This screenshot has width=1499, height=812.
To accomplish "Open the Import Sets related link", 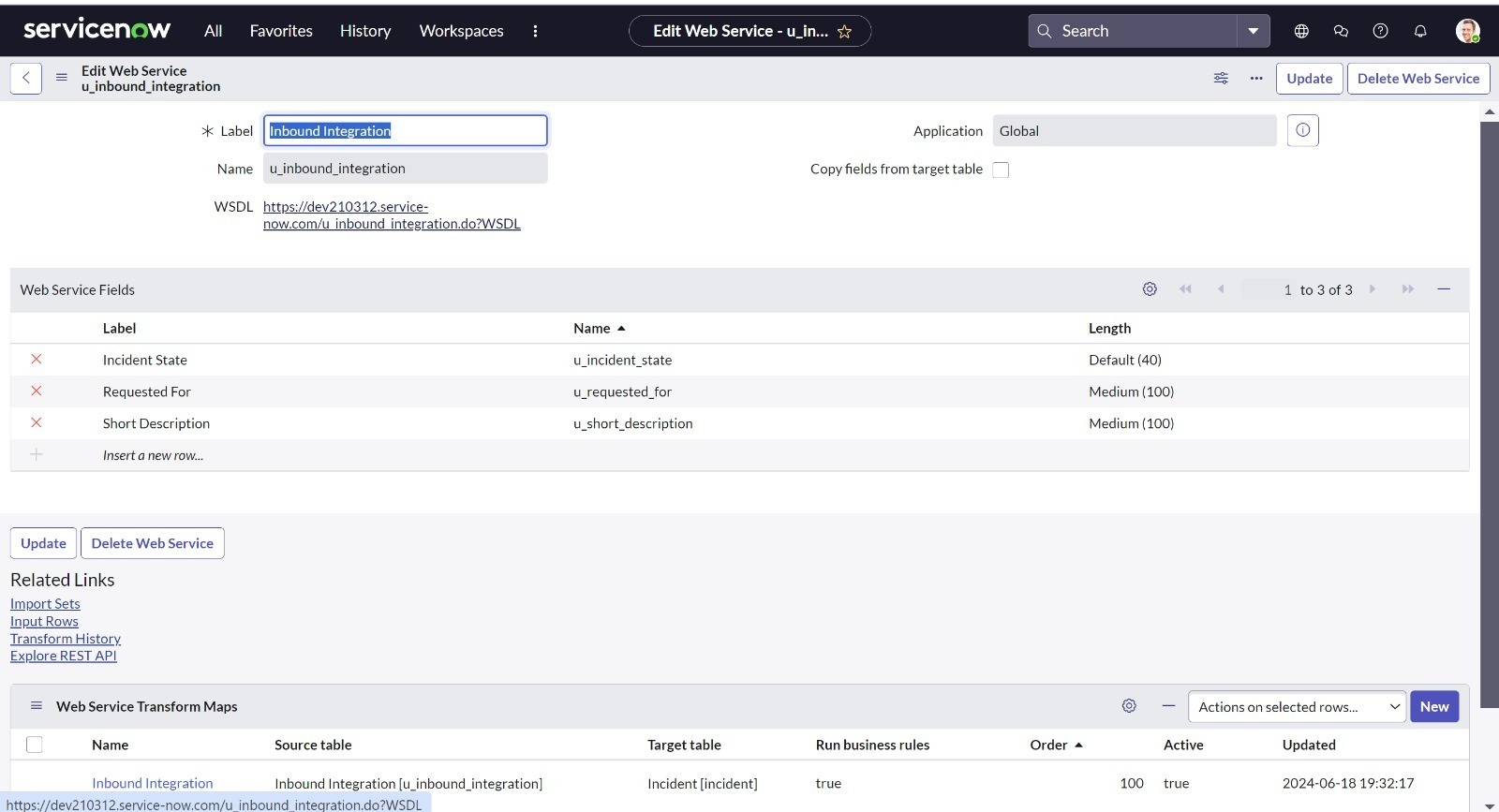I will [45, 604].
